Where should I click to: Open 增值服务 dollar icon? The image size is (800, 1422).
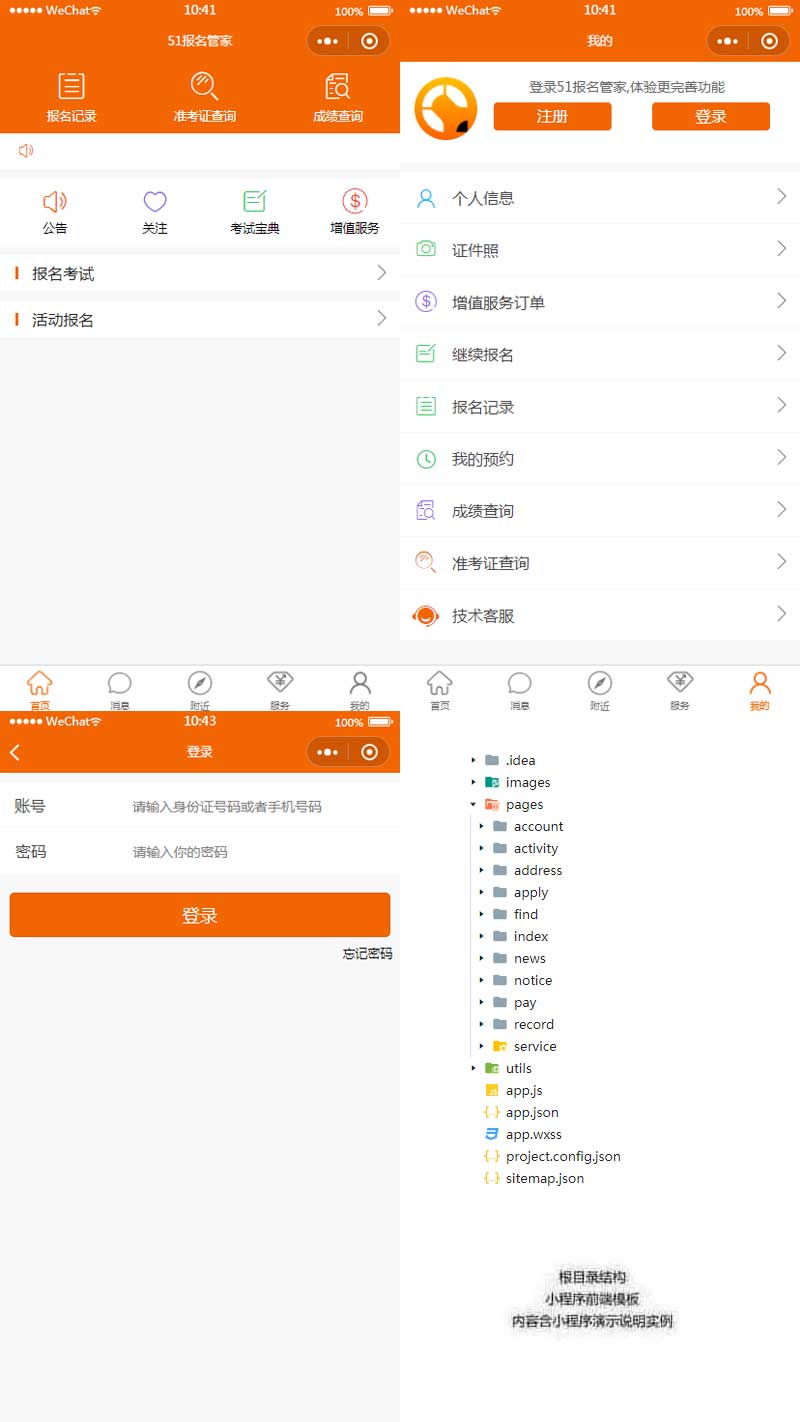tap(355, 202)
